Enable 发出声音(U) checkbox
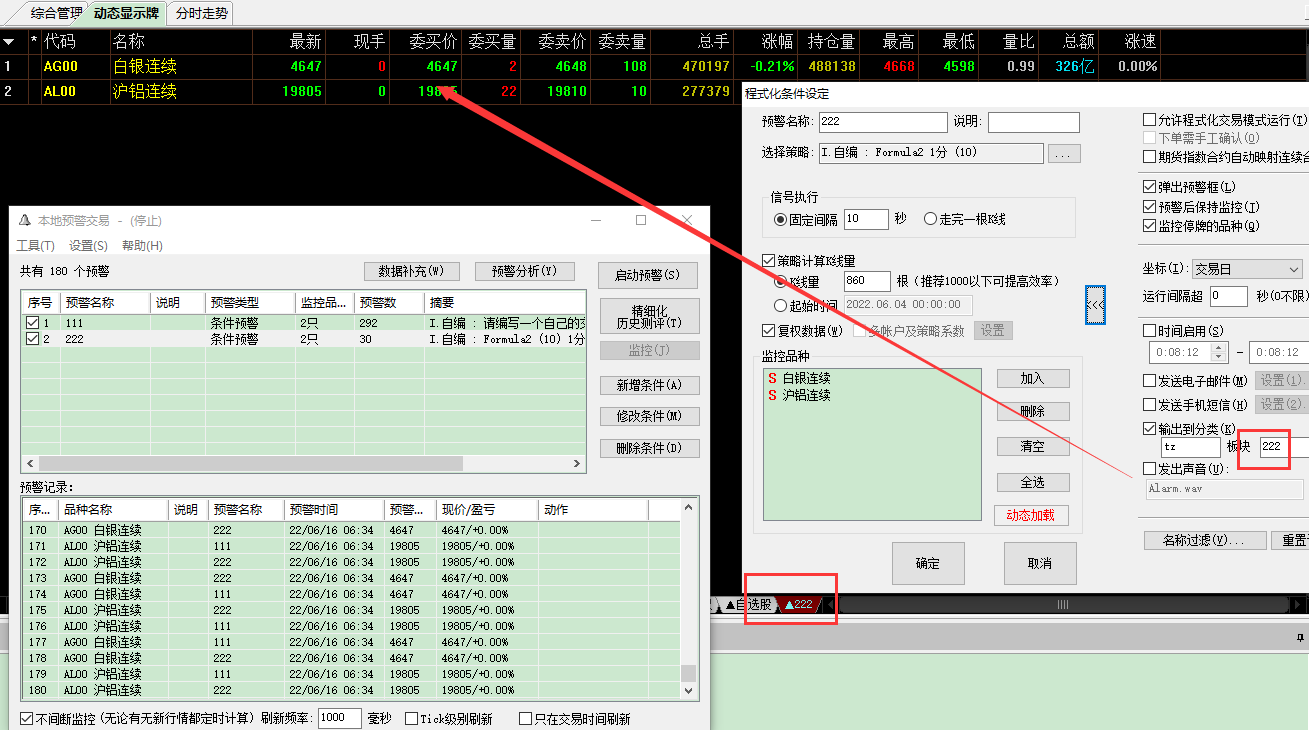 (1149, 469)
